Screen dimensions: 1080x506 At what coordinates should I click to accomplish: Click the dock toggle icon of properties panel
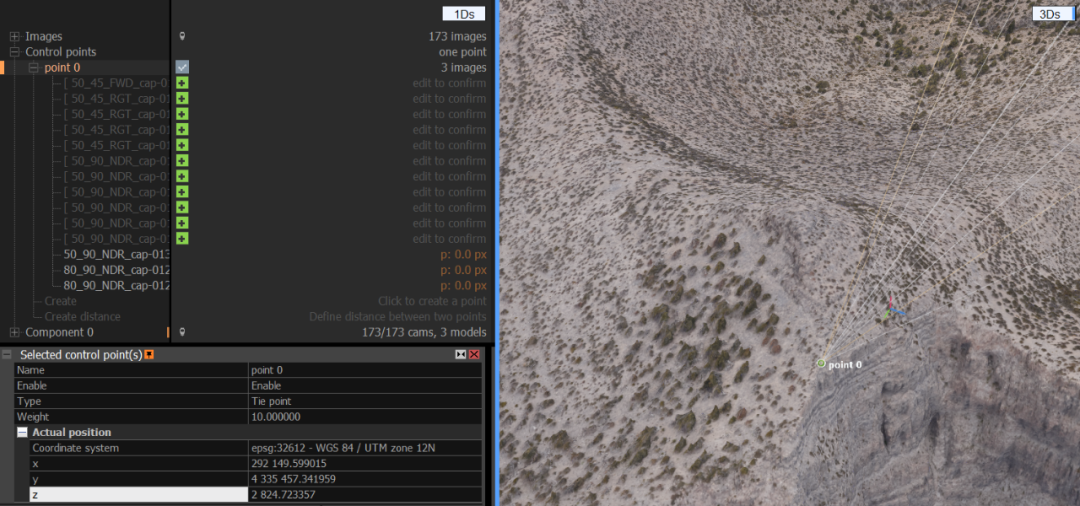[x=461, y=355]
